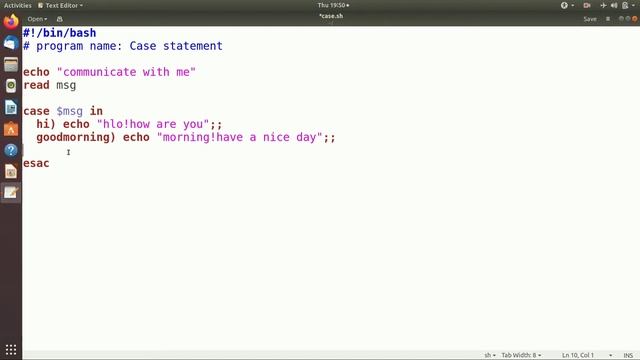The height and width of the screenshot is (360, 640).
Task: Open the Activities overview
Action: click(18, 5)
